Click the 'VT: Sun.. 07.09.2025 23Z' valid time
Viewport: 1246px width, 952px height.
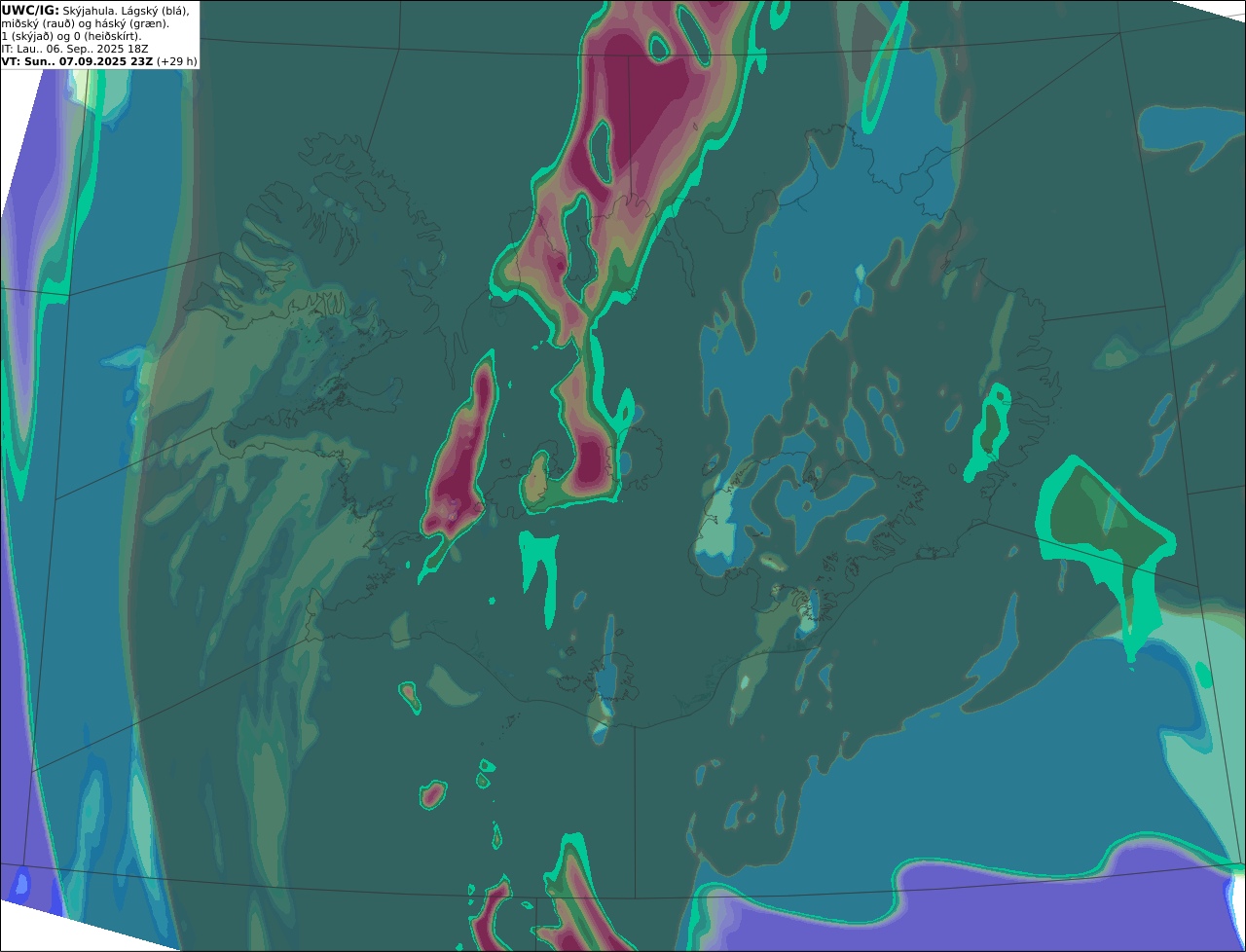(77, 60)
